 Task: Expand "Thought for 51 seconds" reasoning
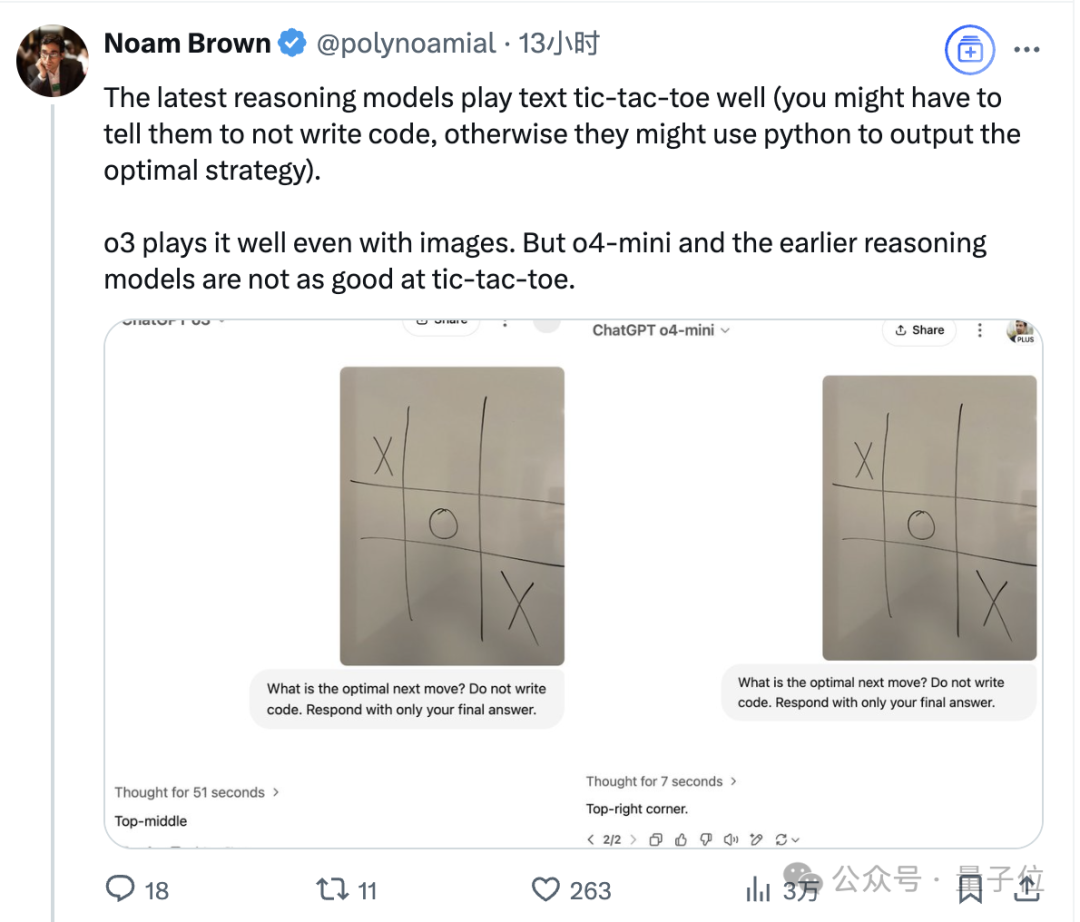[x=197, y=793]
